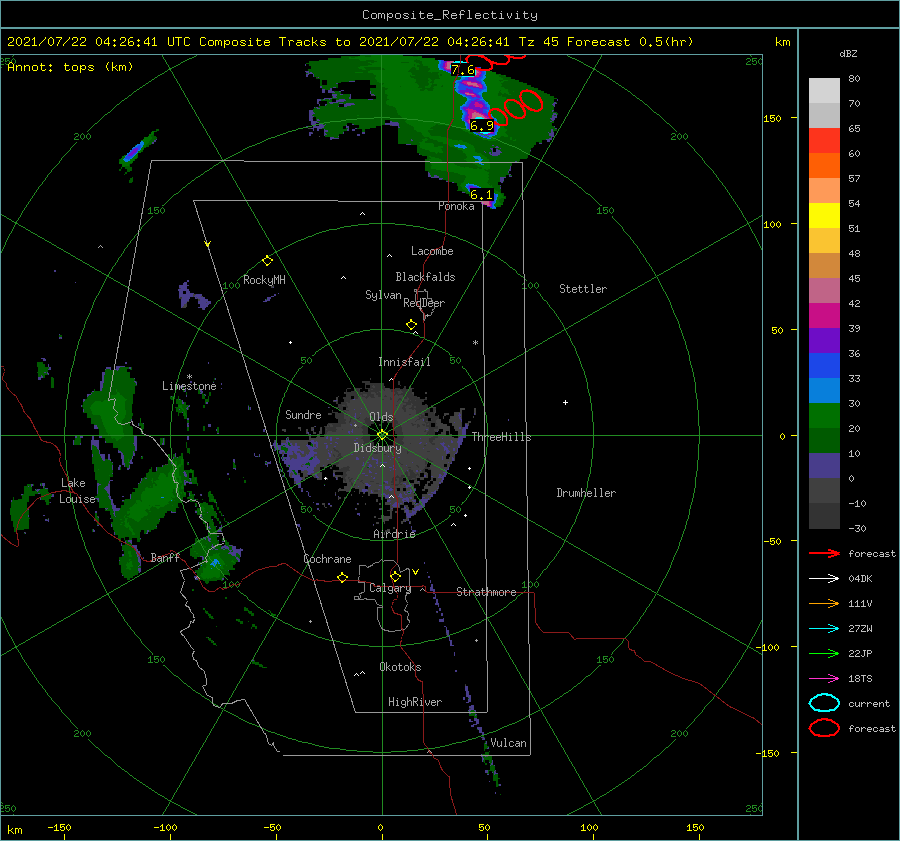Click the radar center diamond near Didsbury
The image size is (900, 841).
[382, 435]
